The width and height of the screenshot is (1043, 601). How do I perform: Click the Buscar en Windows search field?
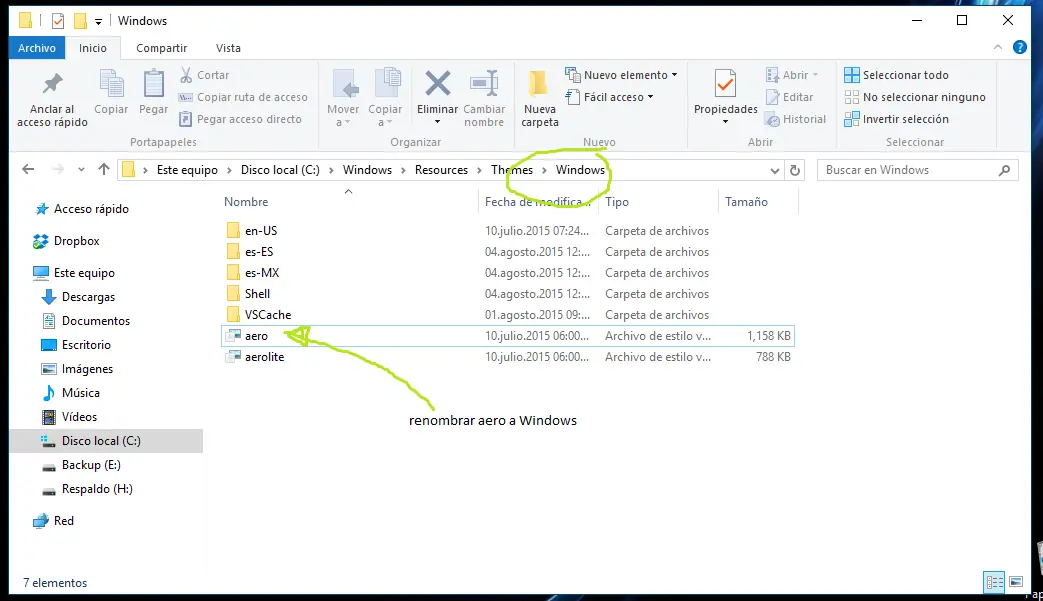917,170
